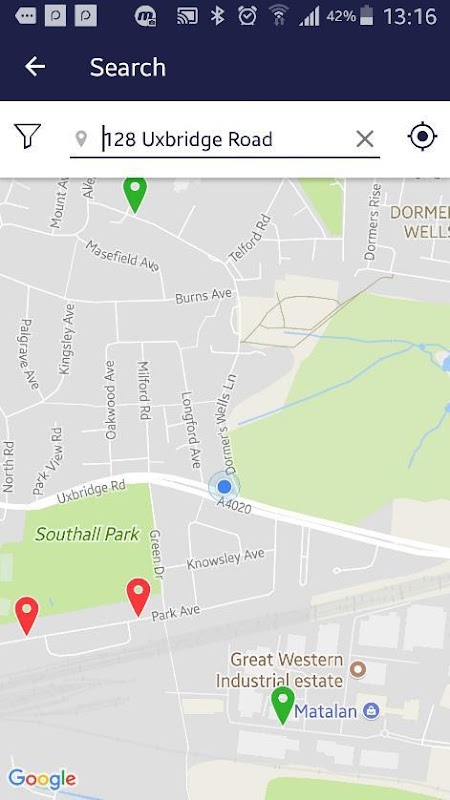
Task: Tap the Bluetooth icon in status bar
Action: point(217,16)
